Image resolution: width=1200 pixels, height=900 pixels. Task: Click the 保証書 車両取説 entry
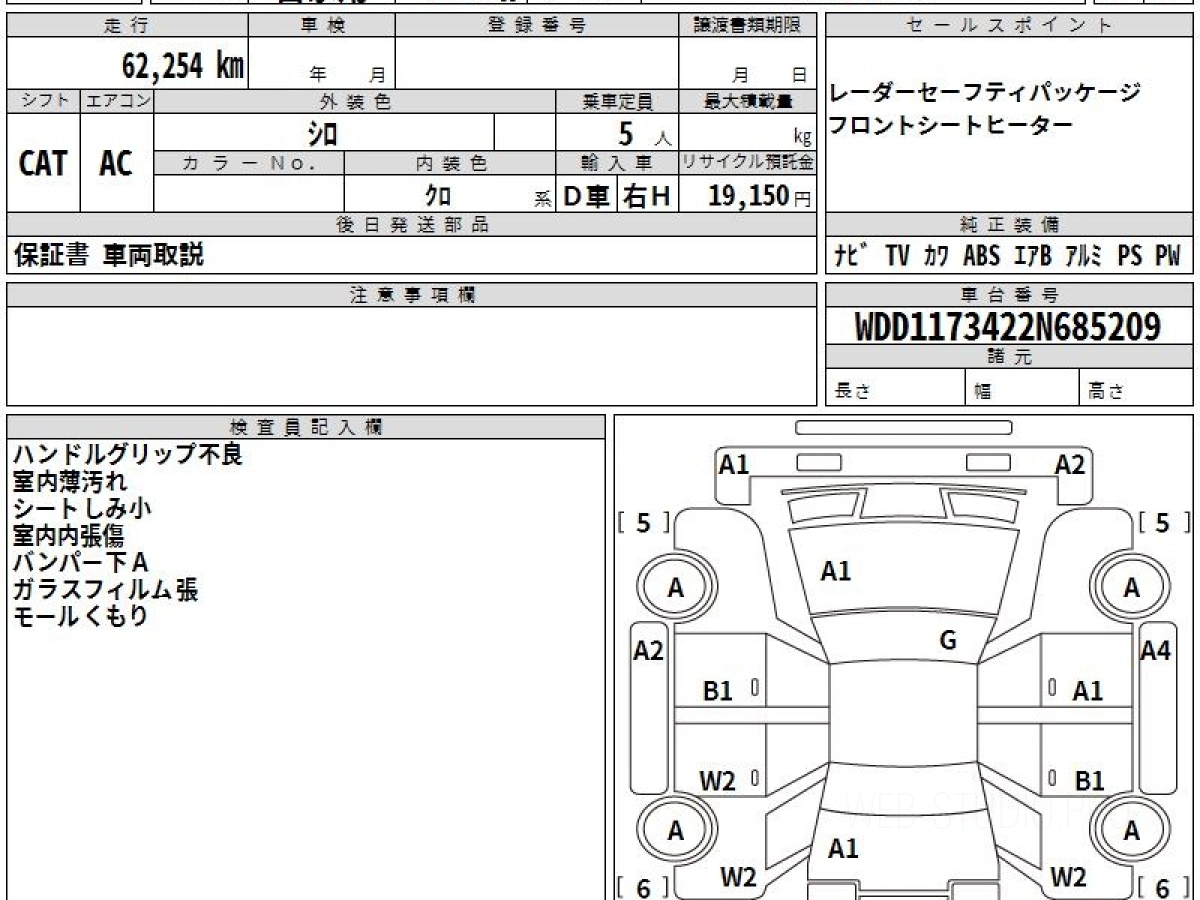109,255
